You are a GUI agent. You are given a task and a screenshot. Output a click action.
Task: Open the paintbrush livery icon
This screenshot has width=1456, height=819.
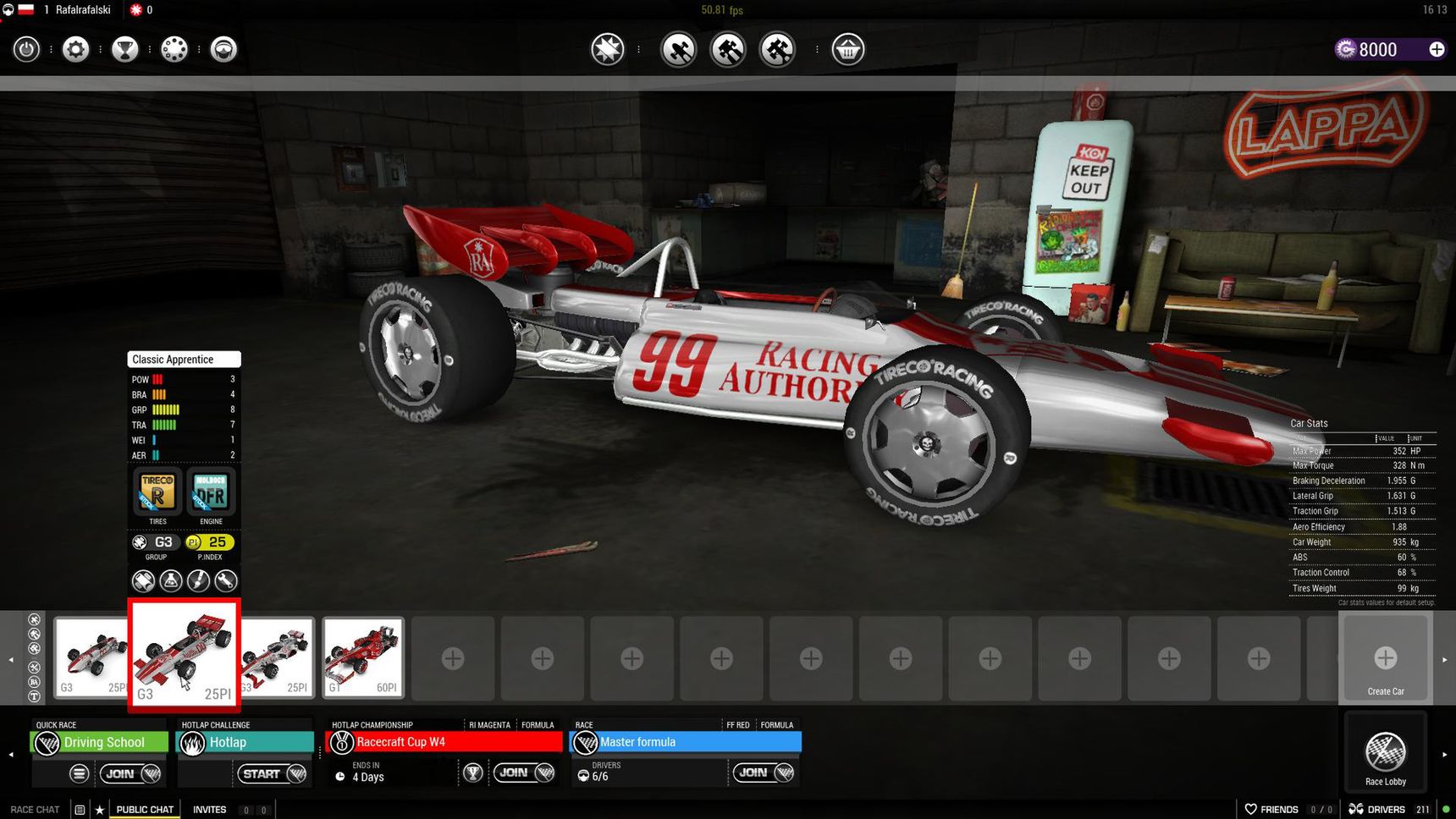(x=198, y=580)
